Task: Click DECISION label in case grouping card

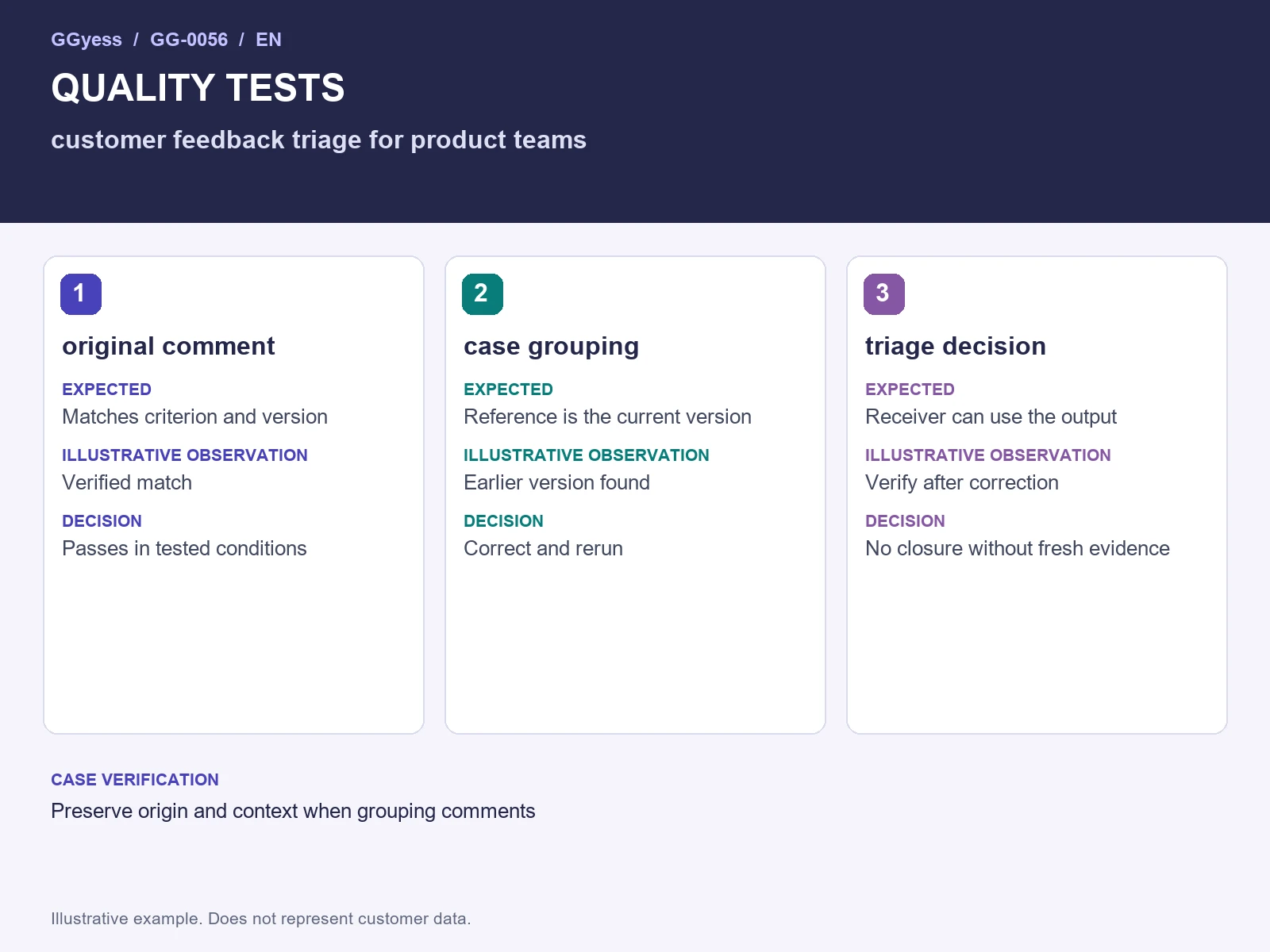Action: tap(503, 521)
